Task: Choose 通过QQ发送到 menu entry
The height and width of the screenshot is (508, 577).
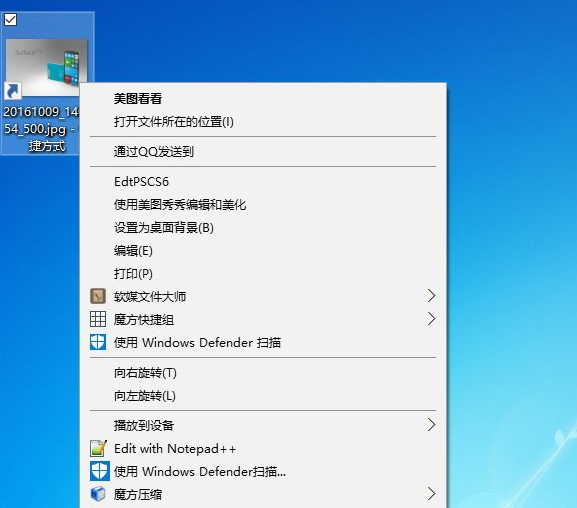Action: pos(153,151)
